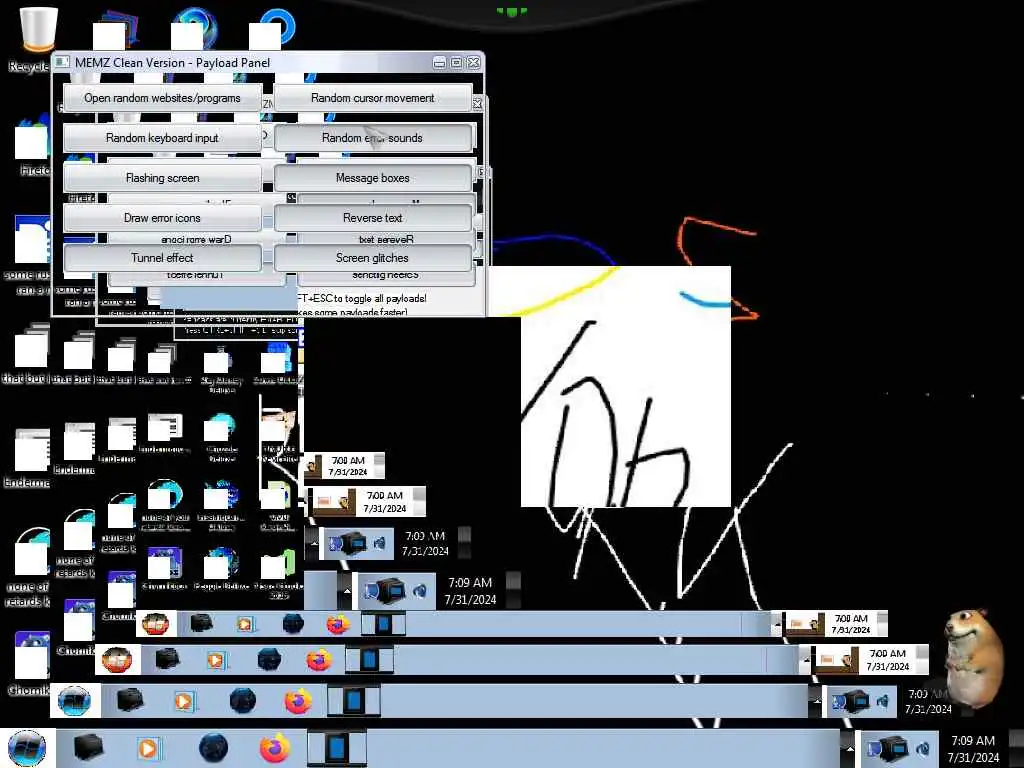Click the Show desktop strip after the clock

pos(1018,749)
